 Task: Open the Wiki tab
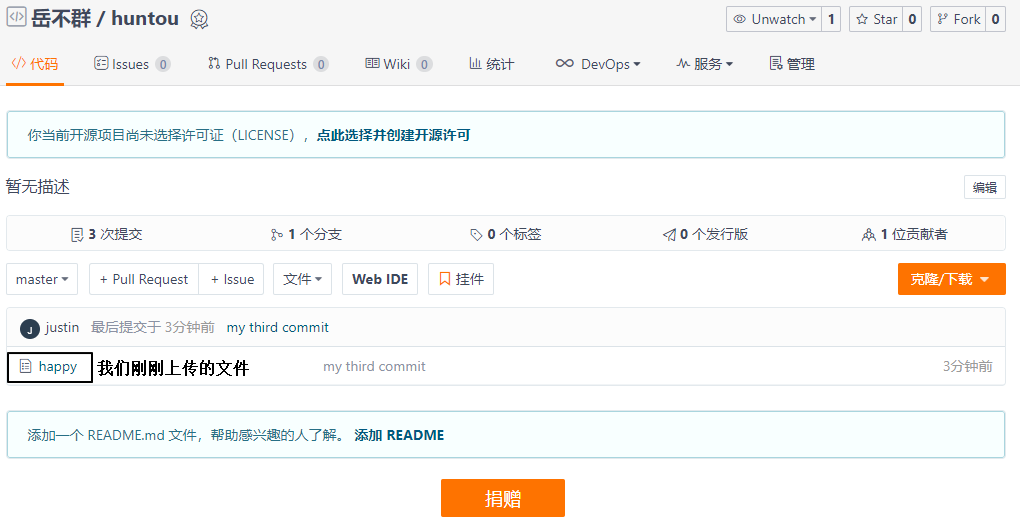pos(396,64)
